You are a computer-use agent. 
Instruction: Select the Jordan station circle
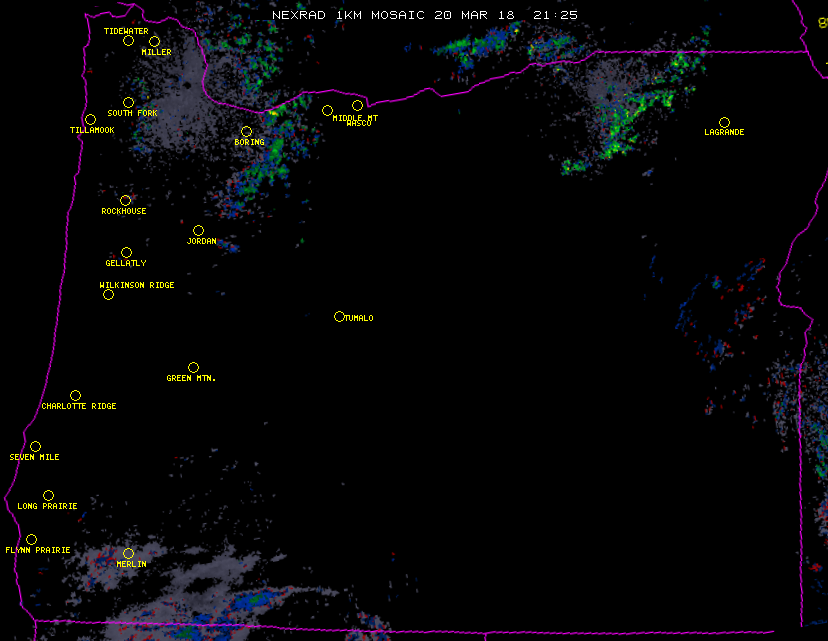[x=198, y=231]
